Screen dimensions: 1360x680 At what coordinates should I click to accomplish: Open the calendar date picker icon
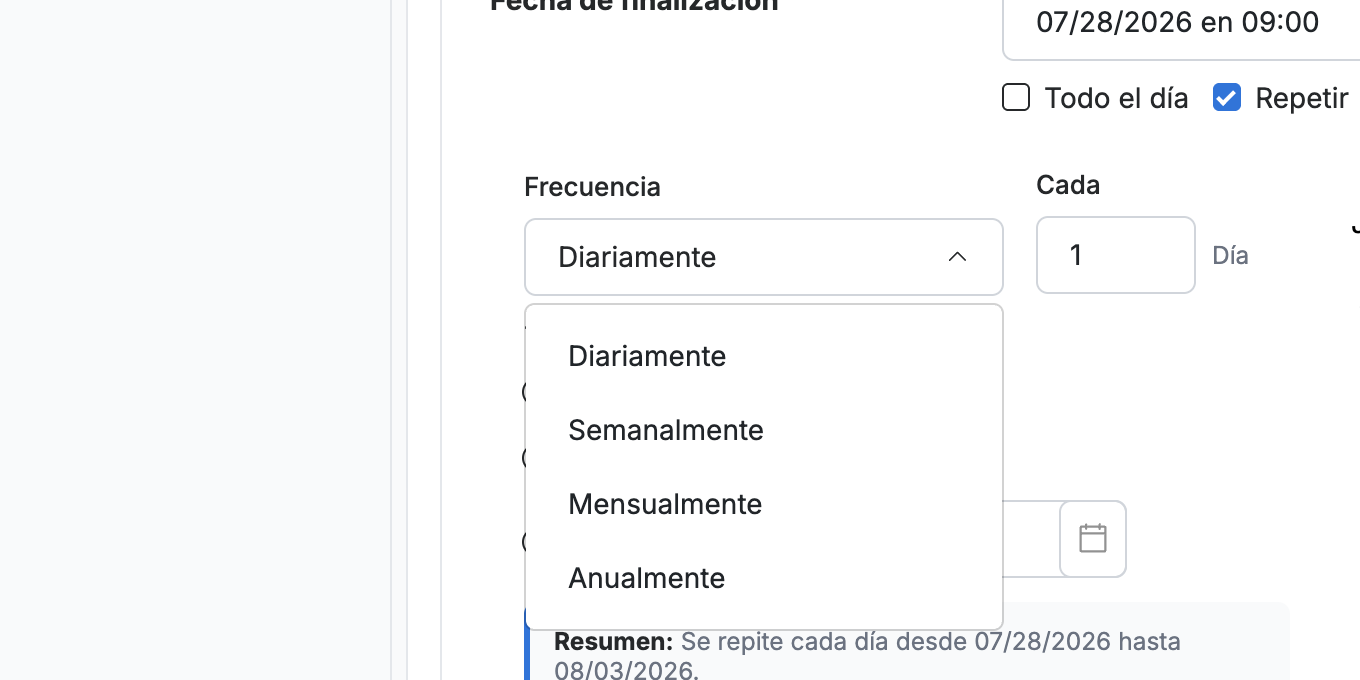point(1093,538)
